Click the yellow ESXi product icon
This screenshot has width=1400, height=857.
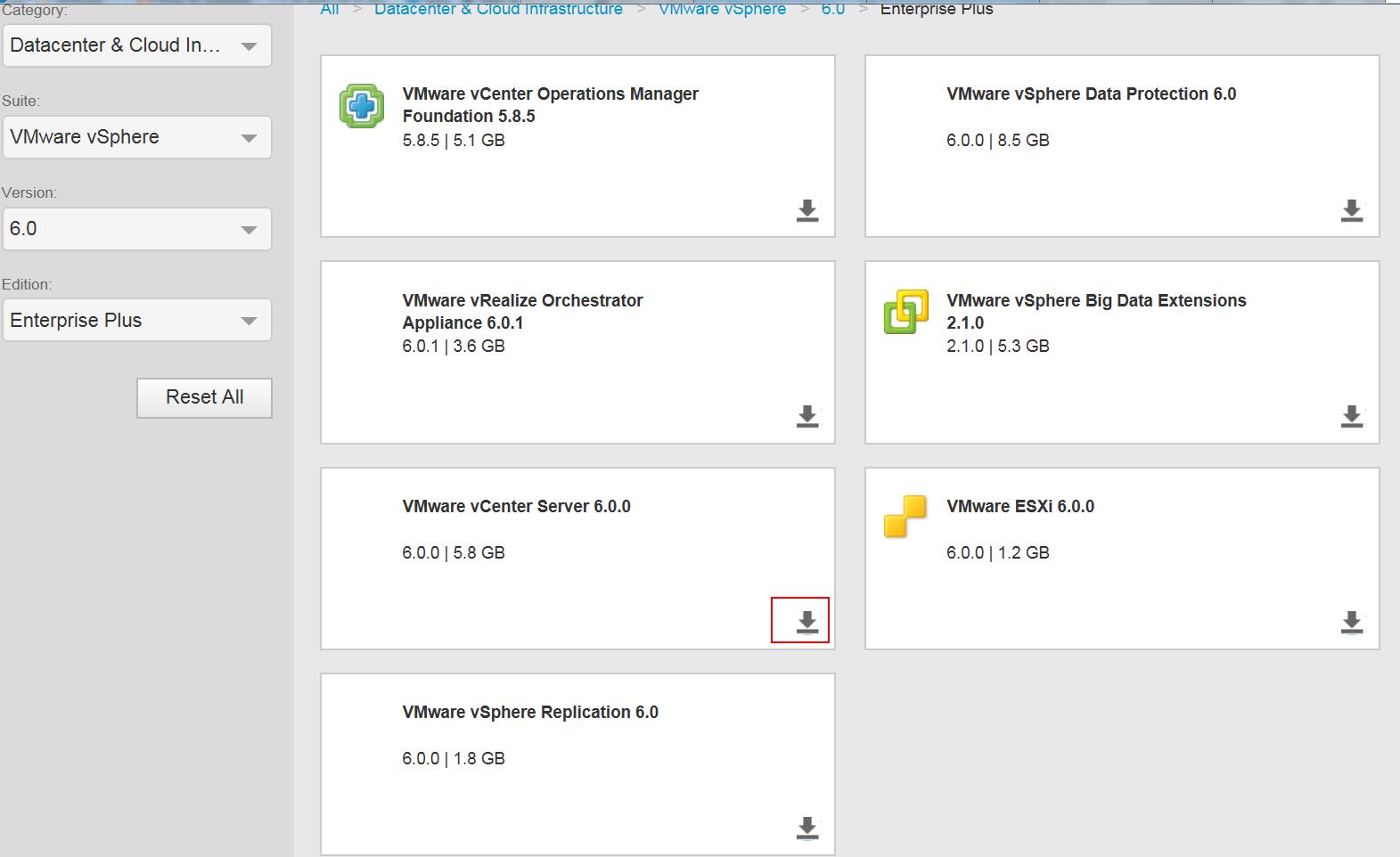pyautogui.click(x=905, y=517)
